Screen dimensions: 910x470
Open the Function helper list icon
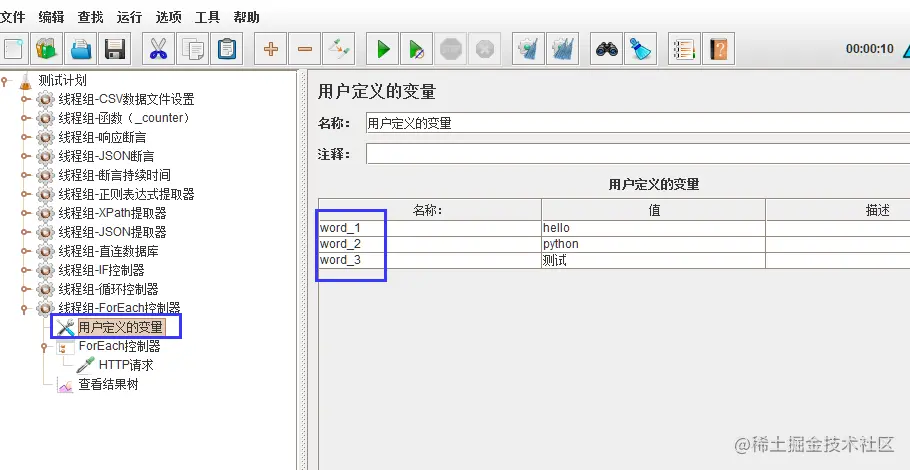tap(684, 49)
